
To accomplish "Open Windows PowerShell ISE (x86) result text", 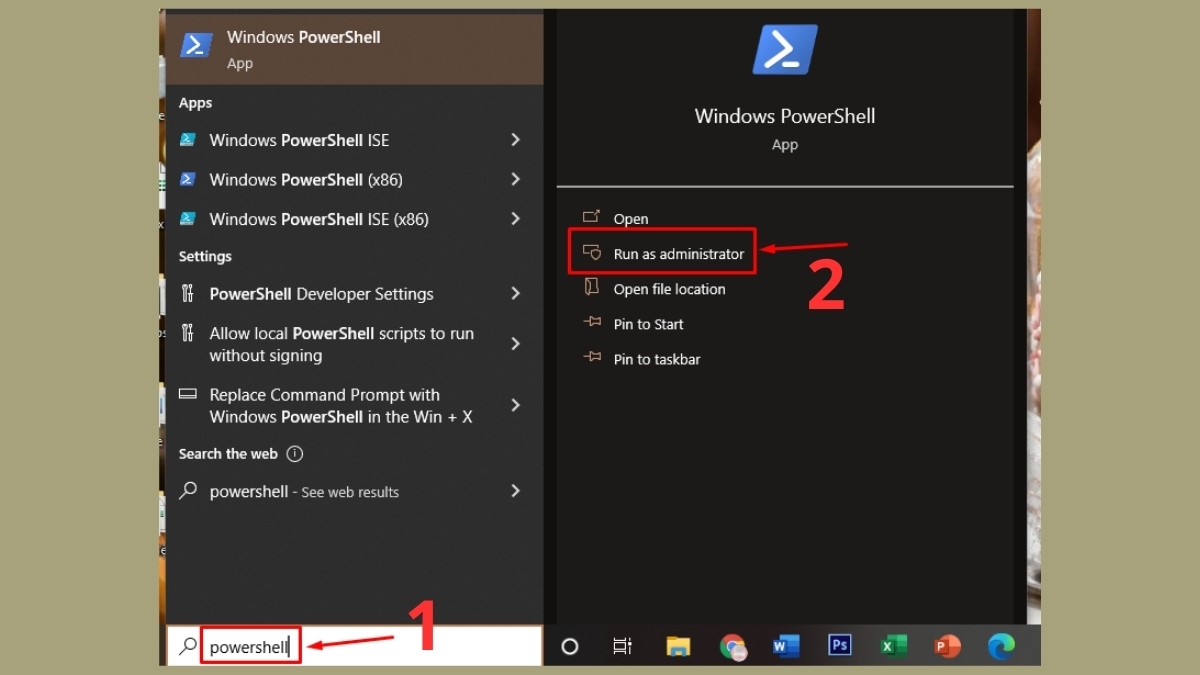I will coord(319,219).
